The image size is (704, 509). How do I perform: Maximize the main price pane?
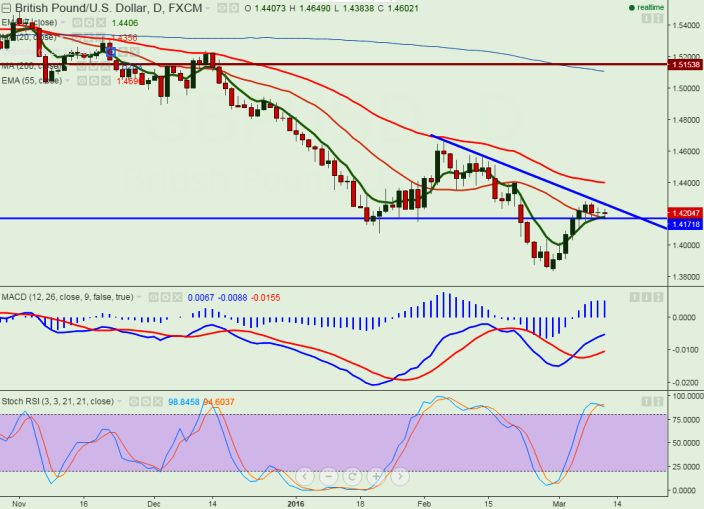coord(658,19)
